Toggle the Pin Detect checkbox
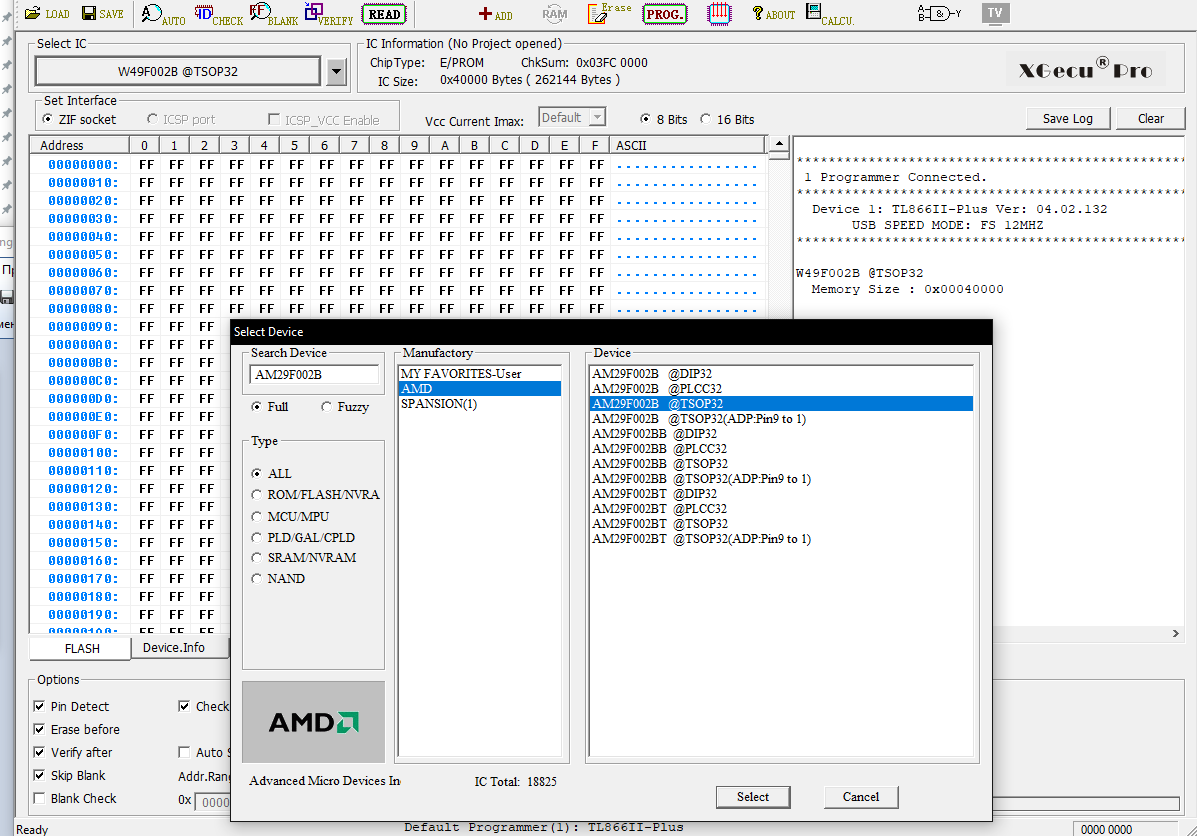Image resolution: width=1197 pixels, height=836 pixels. [x=72, y=706]
